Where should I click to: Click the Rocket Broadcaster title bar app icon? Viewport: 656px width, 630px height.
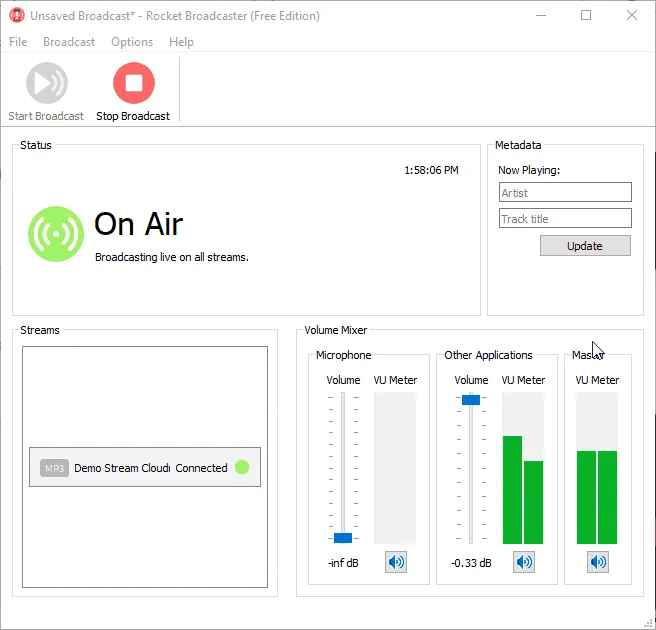[x=16, y=15]
